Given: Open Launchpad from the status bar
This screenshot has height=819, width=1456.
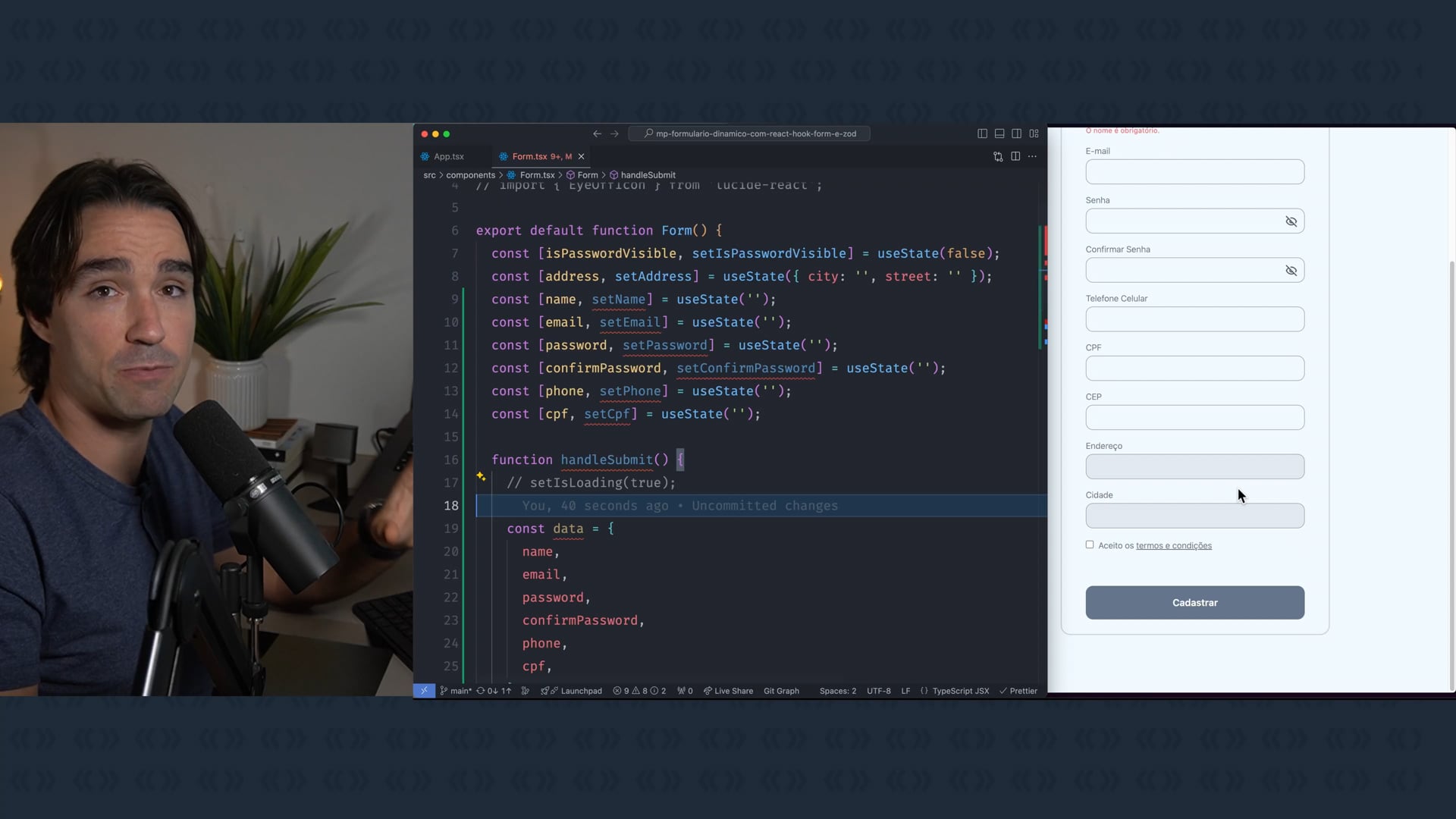Looking at the screenshot, I should click(572, 691).
